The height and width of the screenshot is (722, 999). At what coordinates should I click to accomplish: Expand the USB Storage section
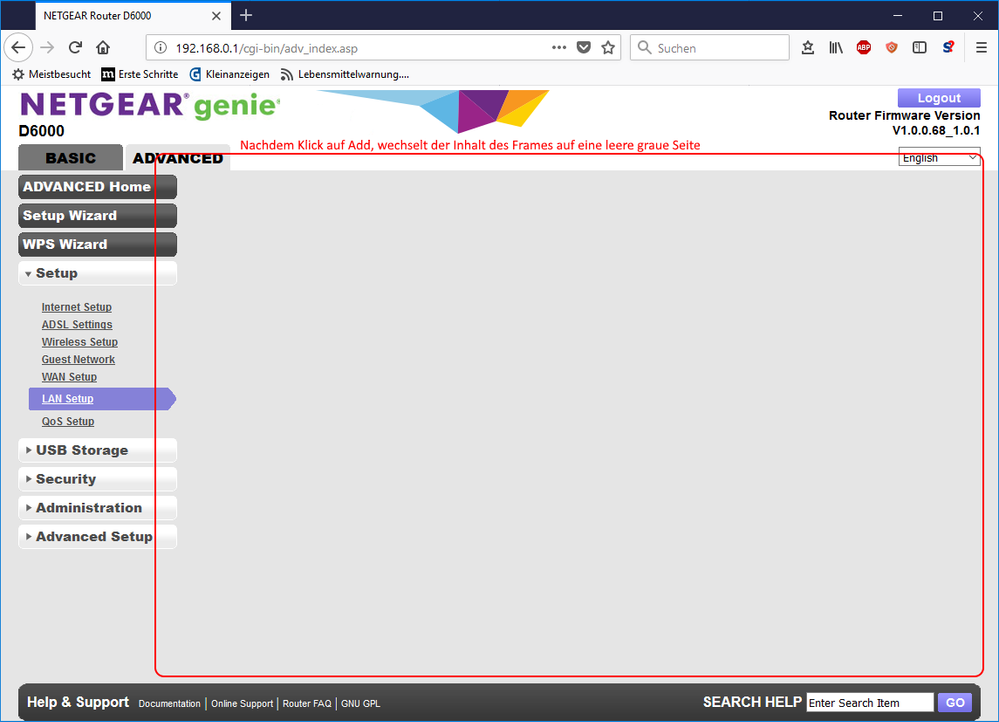(97, 451)
